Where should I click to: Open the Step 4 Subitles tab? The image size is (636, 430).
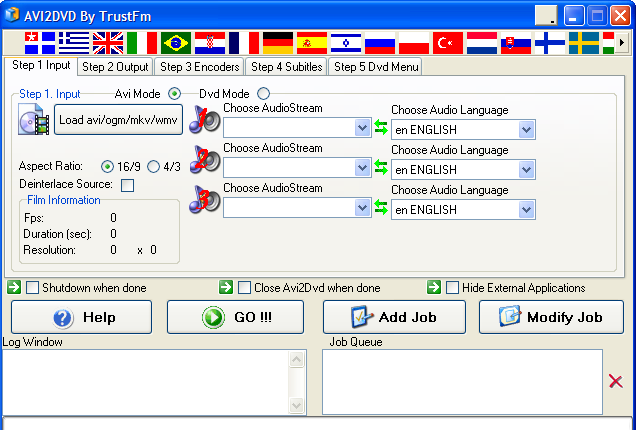pos(287,67)
